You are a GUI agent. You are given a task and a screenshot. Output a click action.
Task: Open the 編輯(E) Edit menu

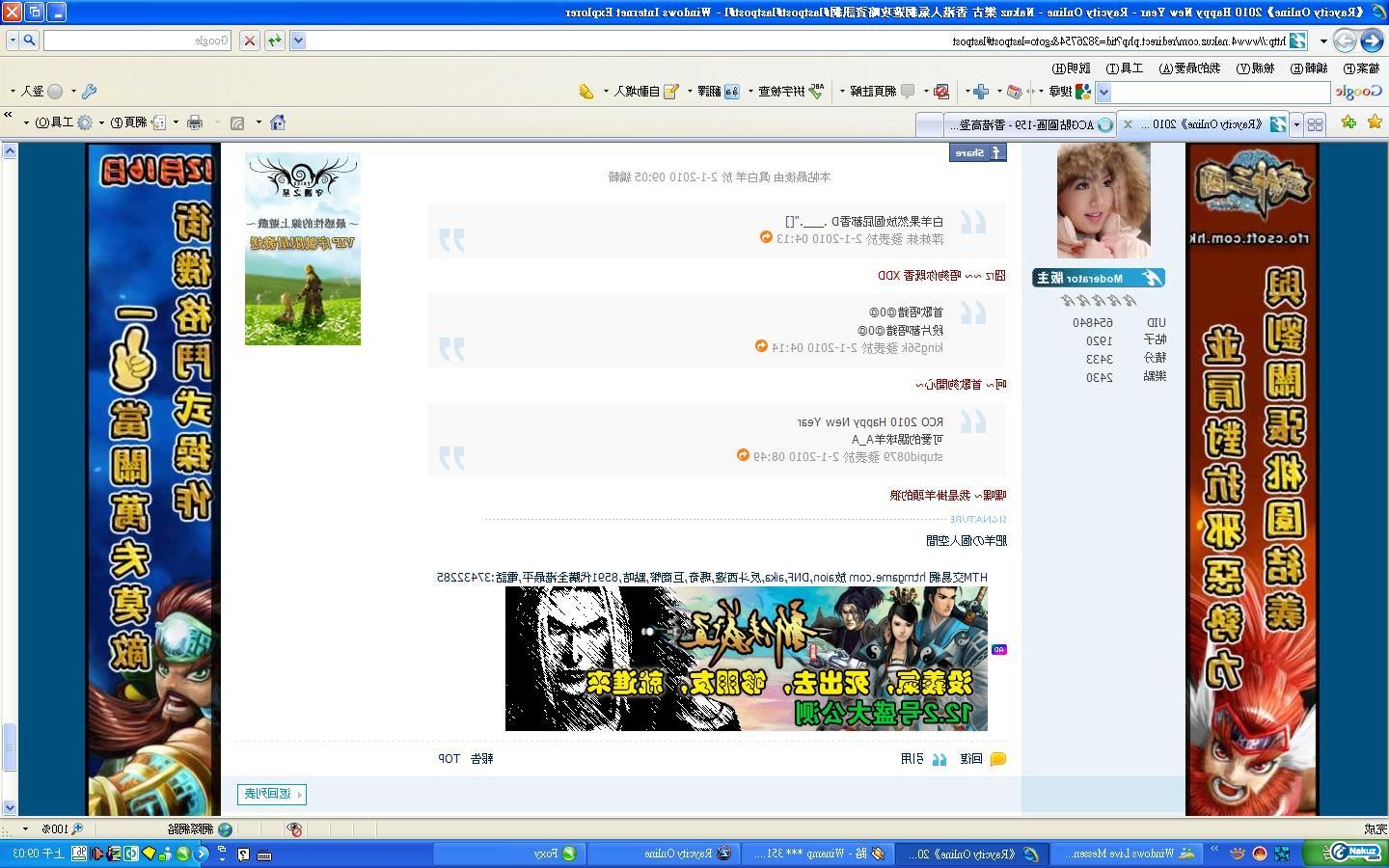coord(1309,68)
